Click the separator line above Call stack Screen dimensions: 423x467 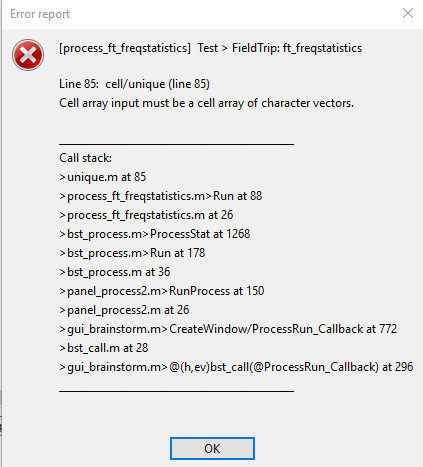(x=176, y=144)
